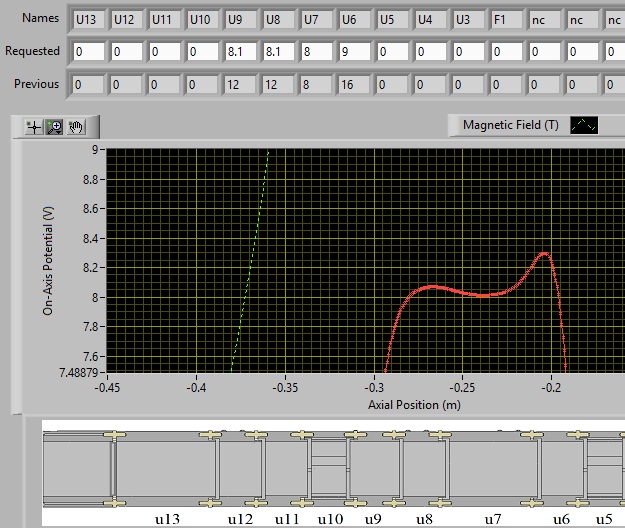Image resolution: width=625 pixels, height=528 pixels.
Task: Edit Requested value for U12
Action: [x=127, y=52]
